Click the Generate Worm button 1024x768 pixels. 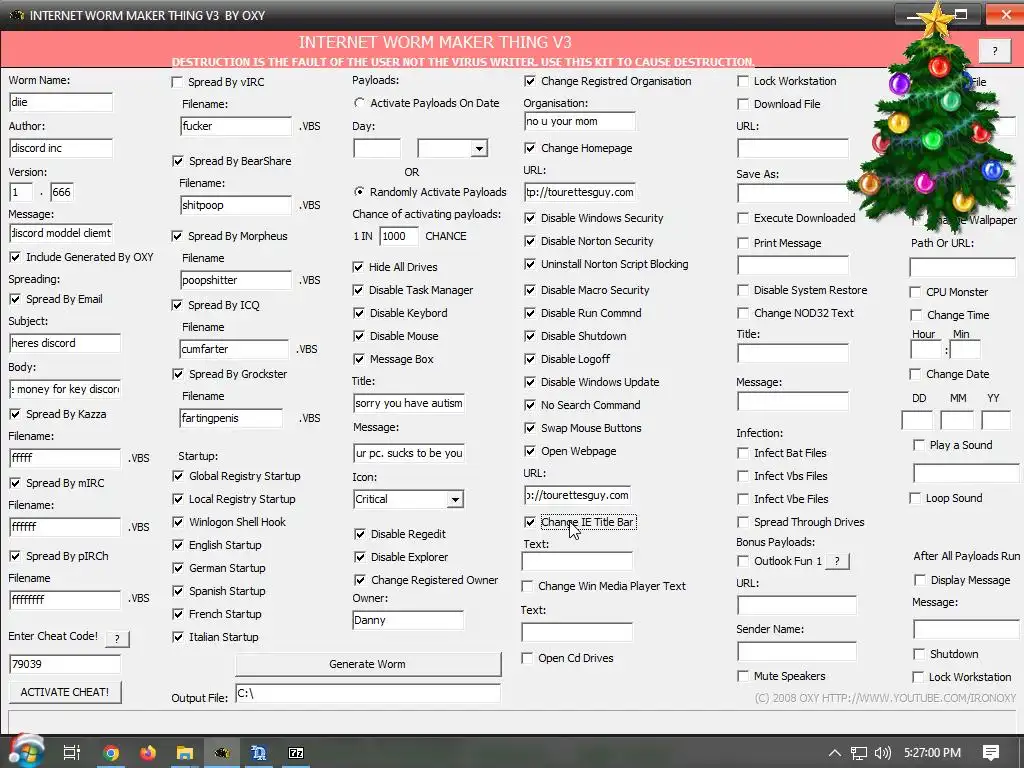tap(368, 664)
